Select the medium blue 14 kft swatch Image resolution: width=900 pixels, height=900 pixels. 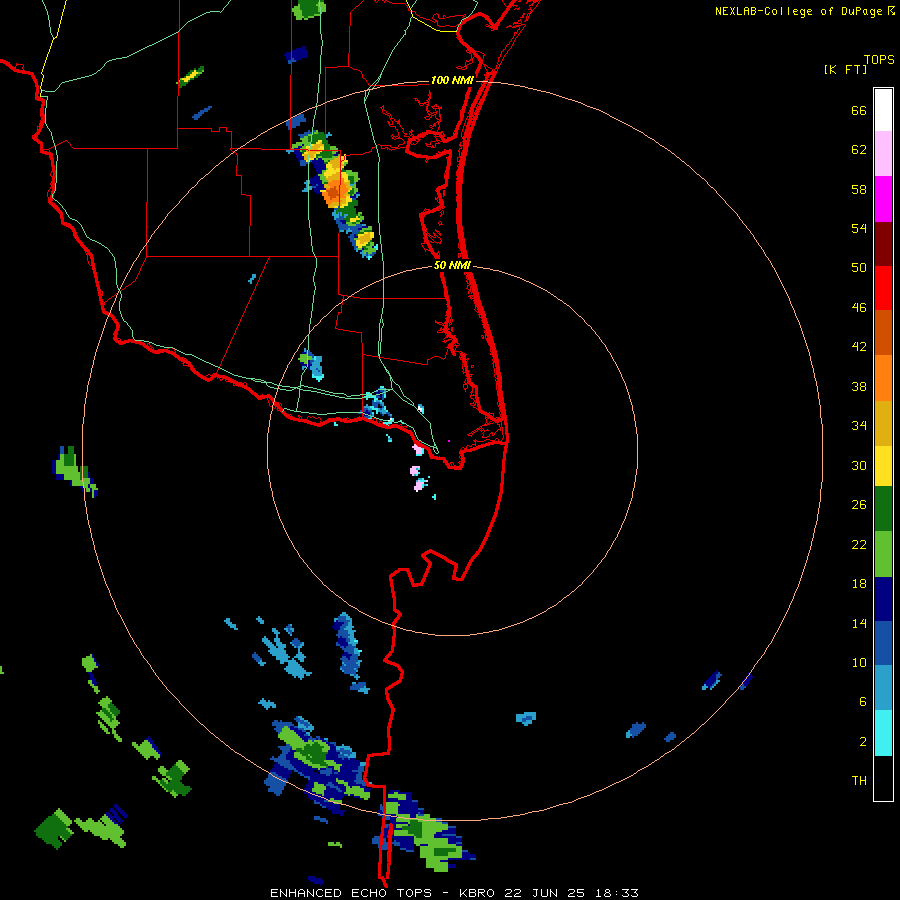[883, 643]
